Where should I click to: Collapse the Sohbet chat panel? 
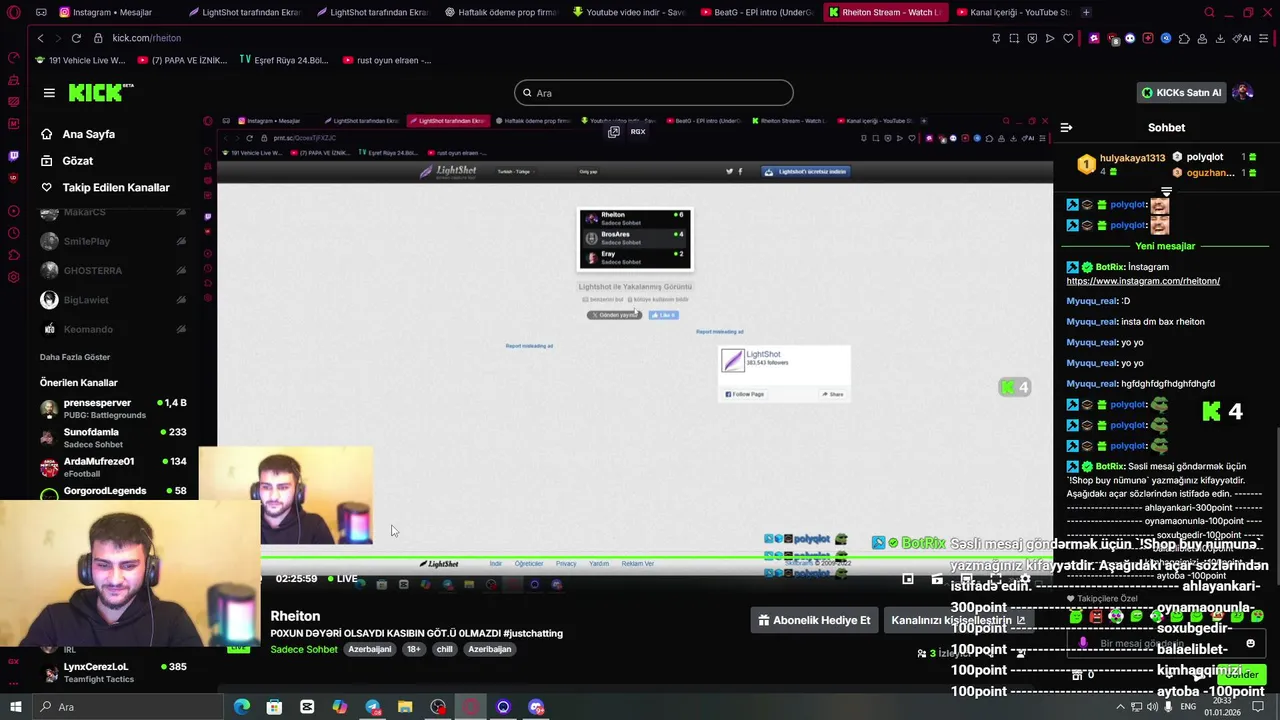[1066, 127]
